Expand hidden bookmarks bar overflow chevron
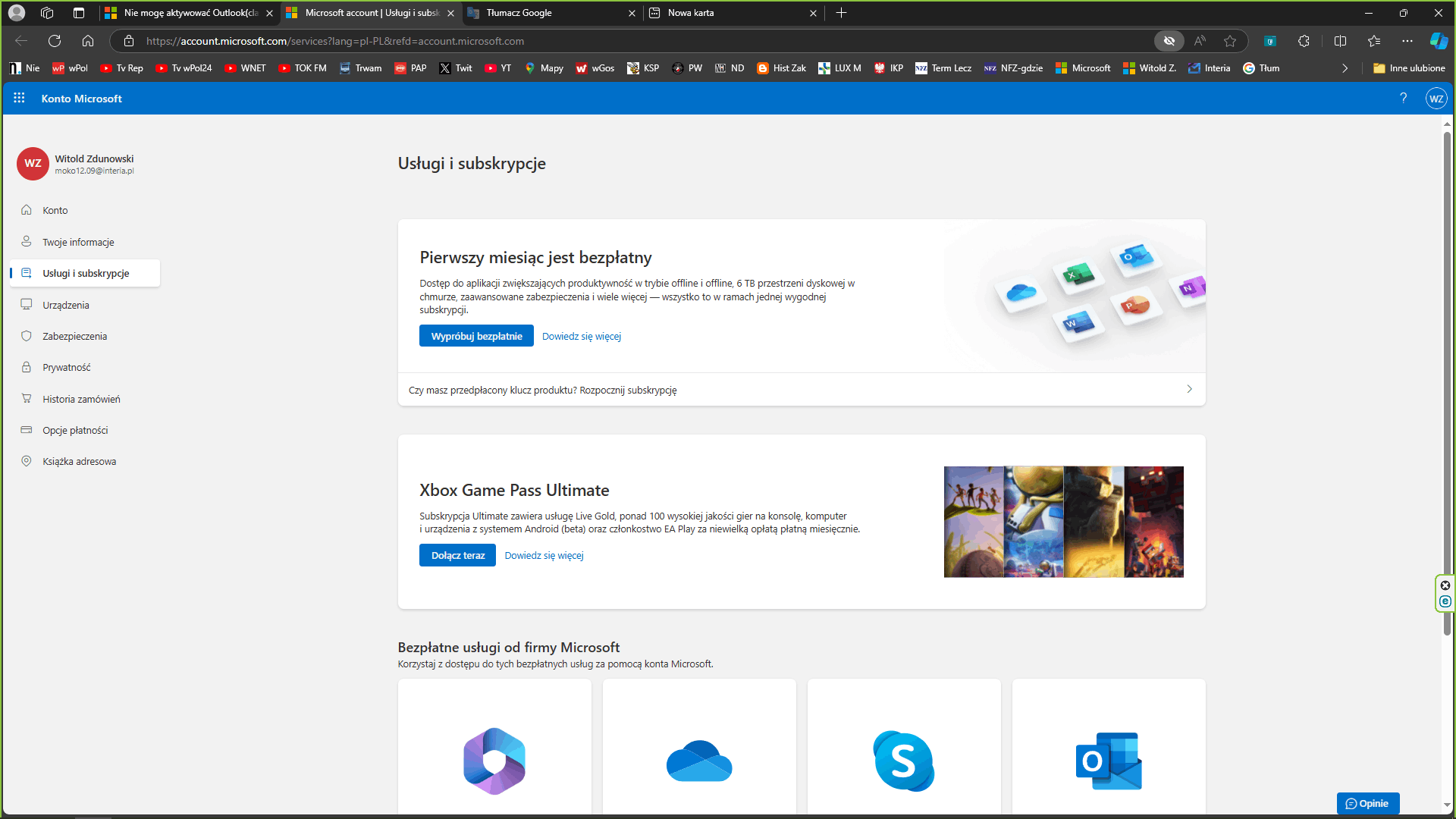Viewport: 1456px width, 819px height. (1345, 68)
